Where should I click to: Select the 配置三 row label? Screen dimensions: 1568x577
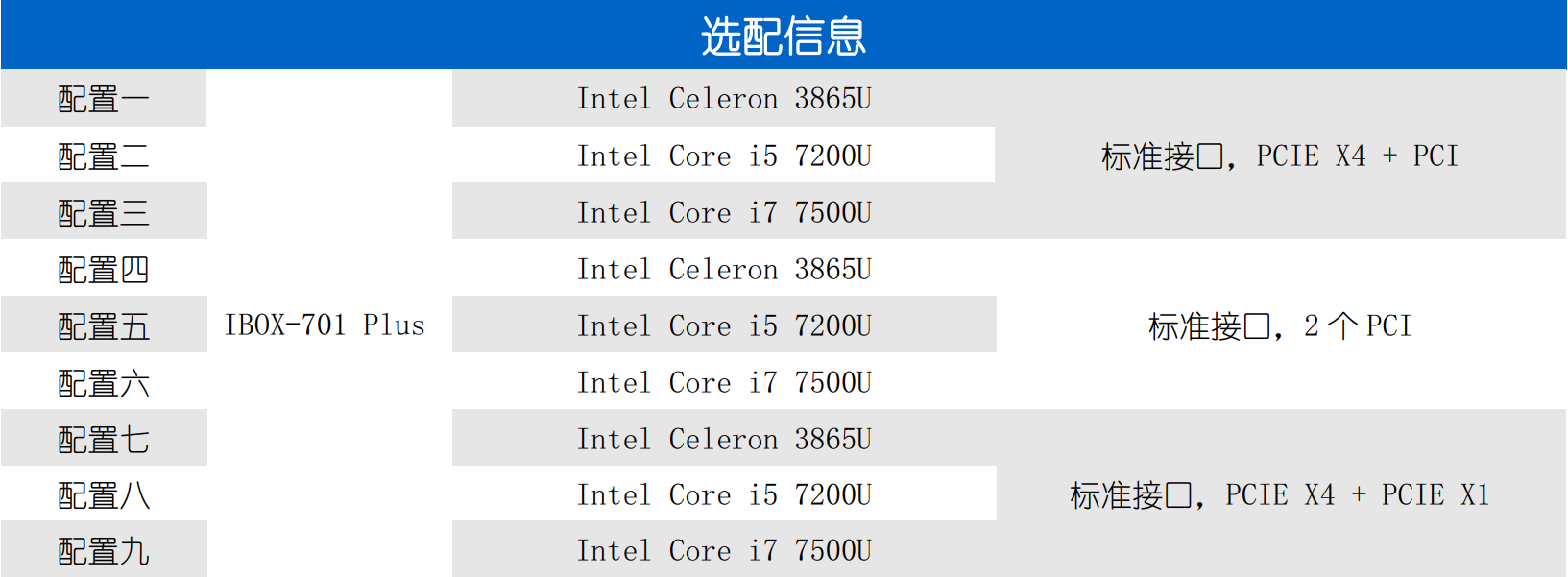[x=104, y=212]
